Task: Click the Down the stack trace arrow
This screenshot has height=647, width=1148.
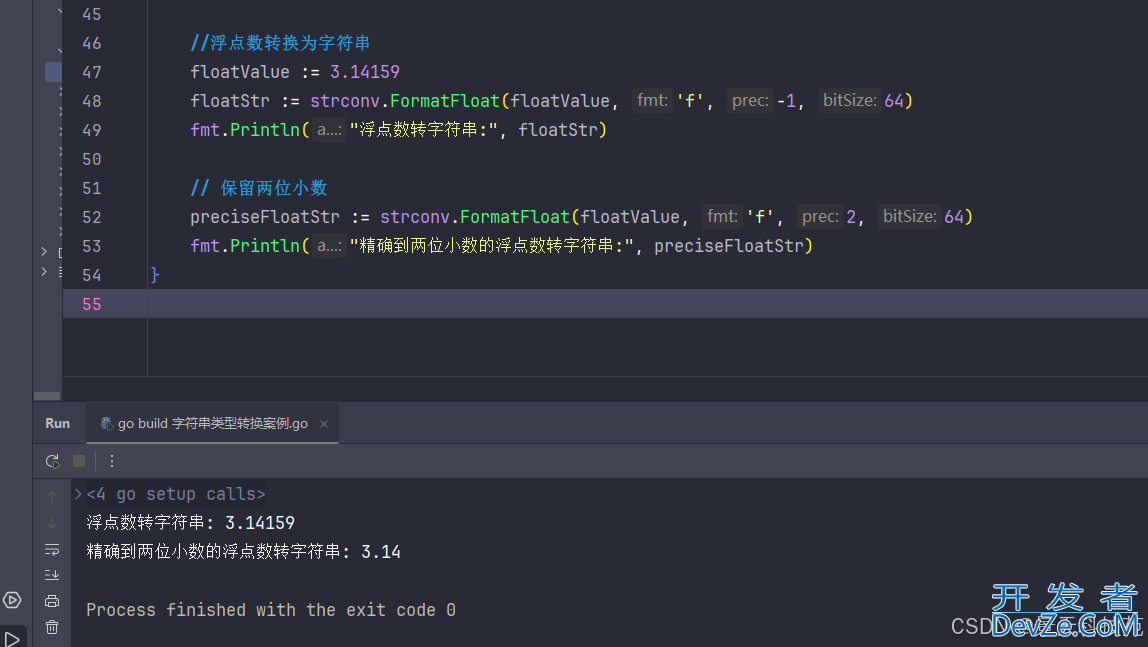Action: tap(52, 523)
